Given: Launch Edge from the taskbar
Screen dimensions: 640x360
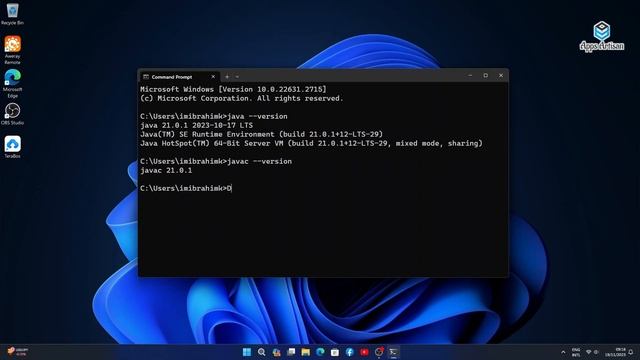Looking at the screenshot, I should (x=320, y=352).
